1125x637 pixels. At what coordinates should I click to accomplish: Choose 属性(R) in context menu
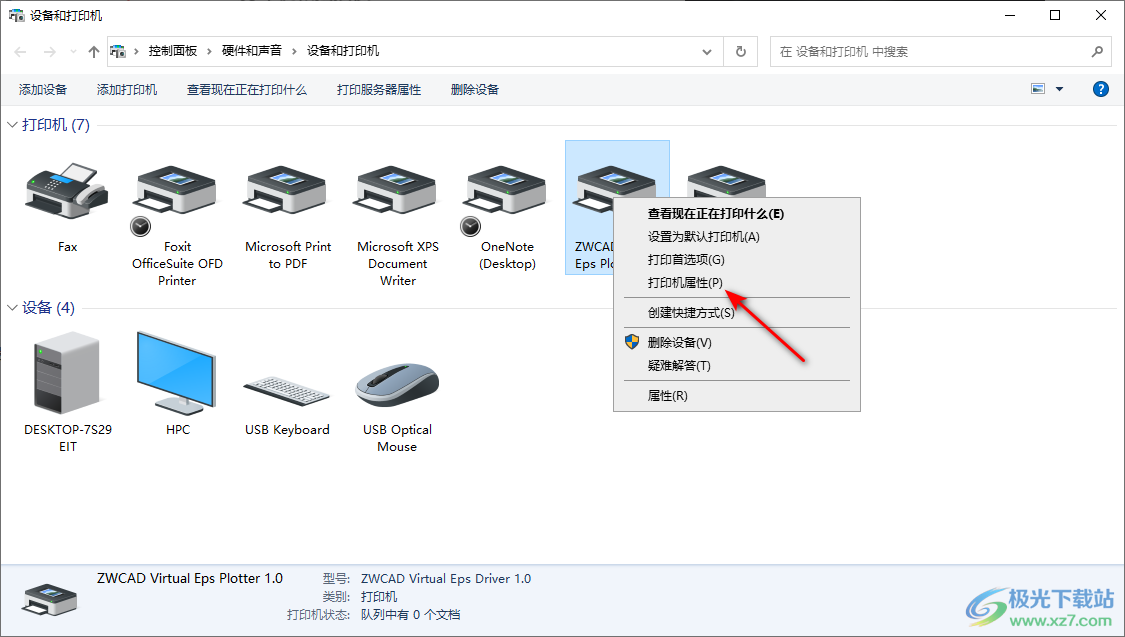coord(737,396)
